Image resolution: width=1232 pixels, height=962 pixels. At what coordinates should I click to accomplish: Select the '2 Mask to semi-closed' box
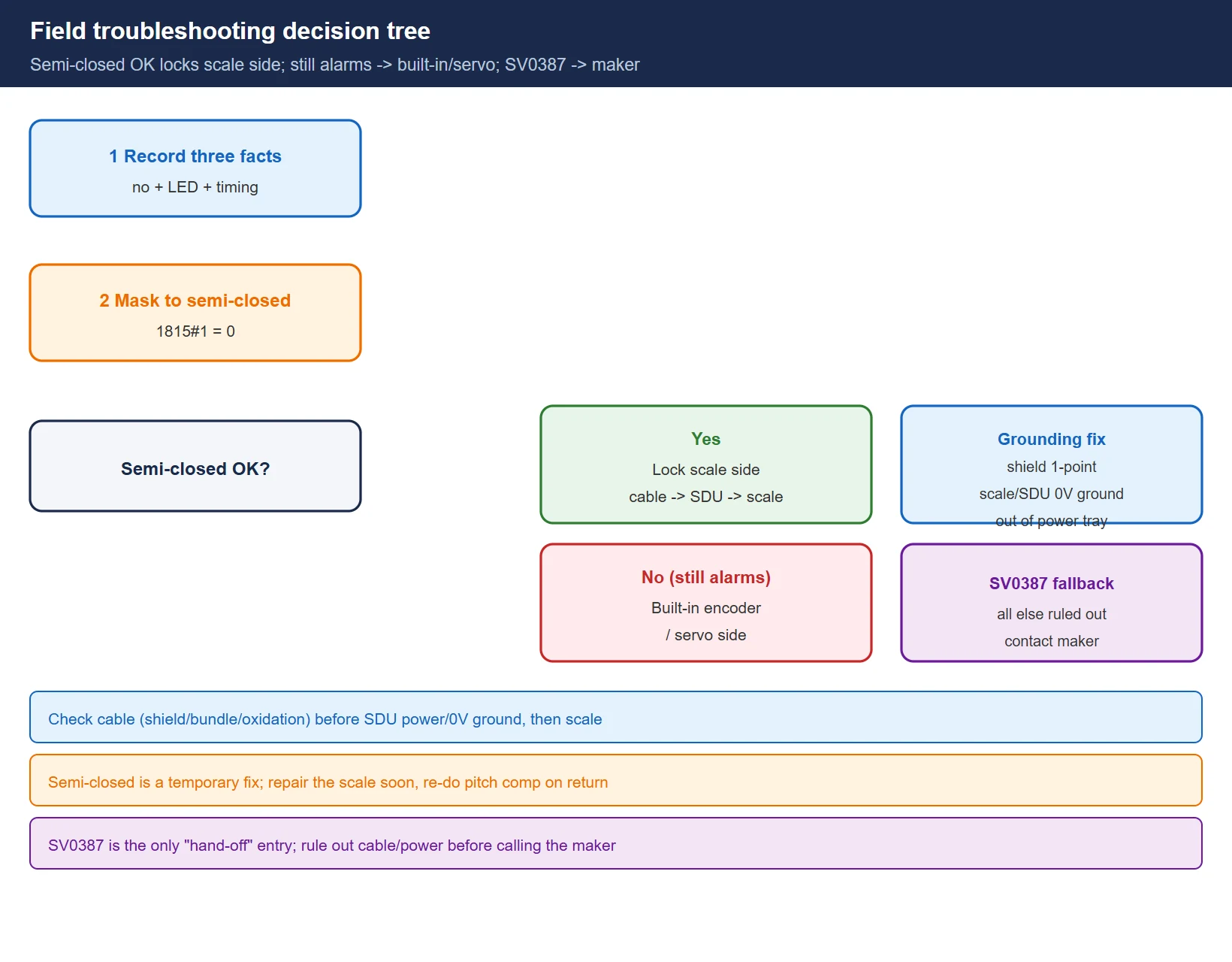tap(195, 313)
